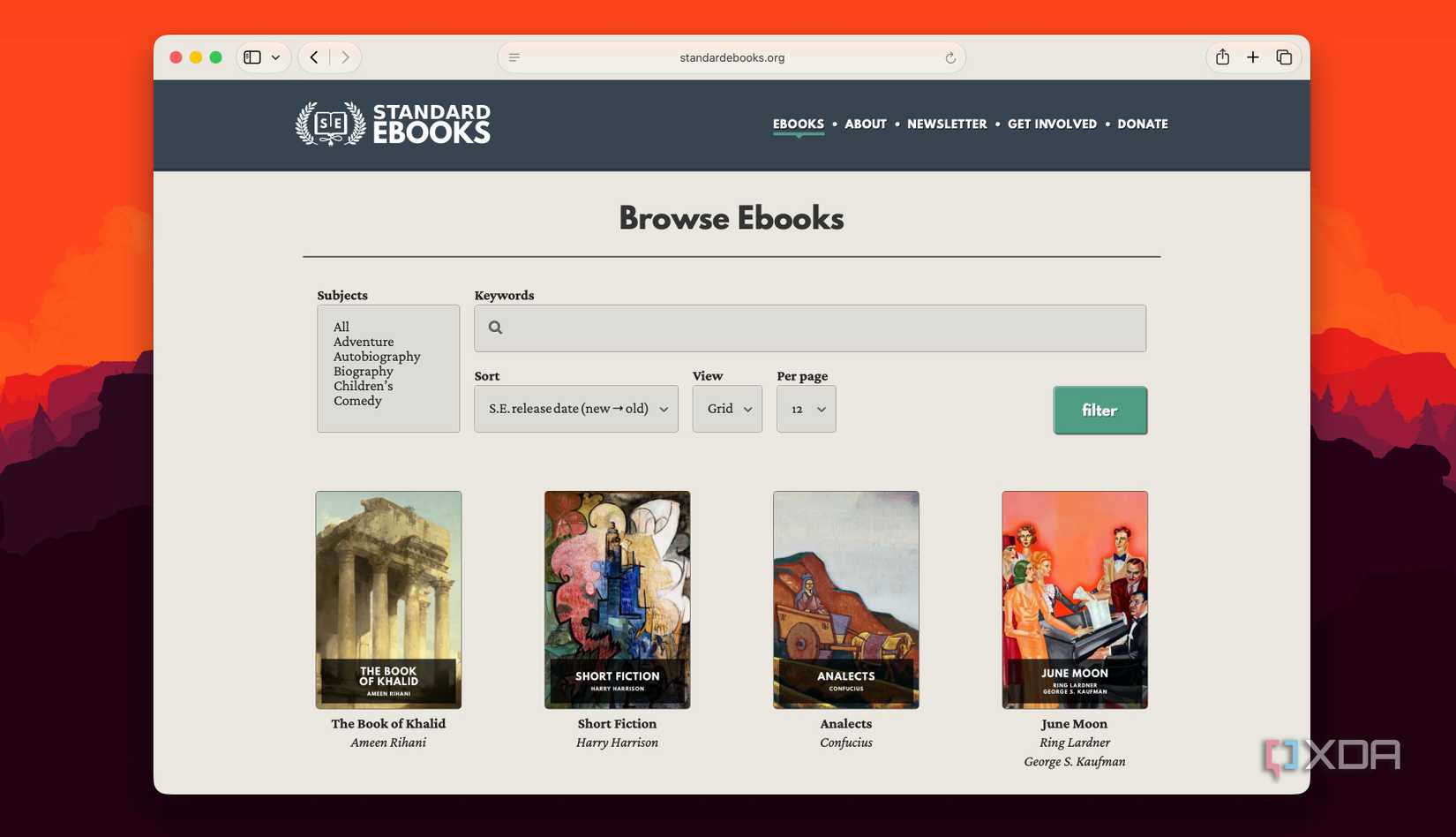
Task: Click author name George S. Kaufman
Action: [x=1075, y=762]
